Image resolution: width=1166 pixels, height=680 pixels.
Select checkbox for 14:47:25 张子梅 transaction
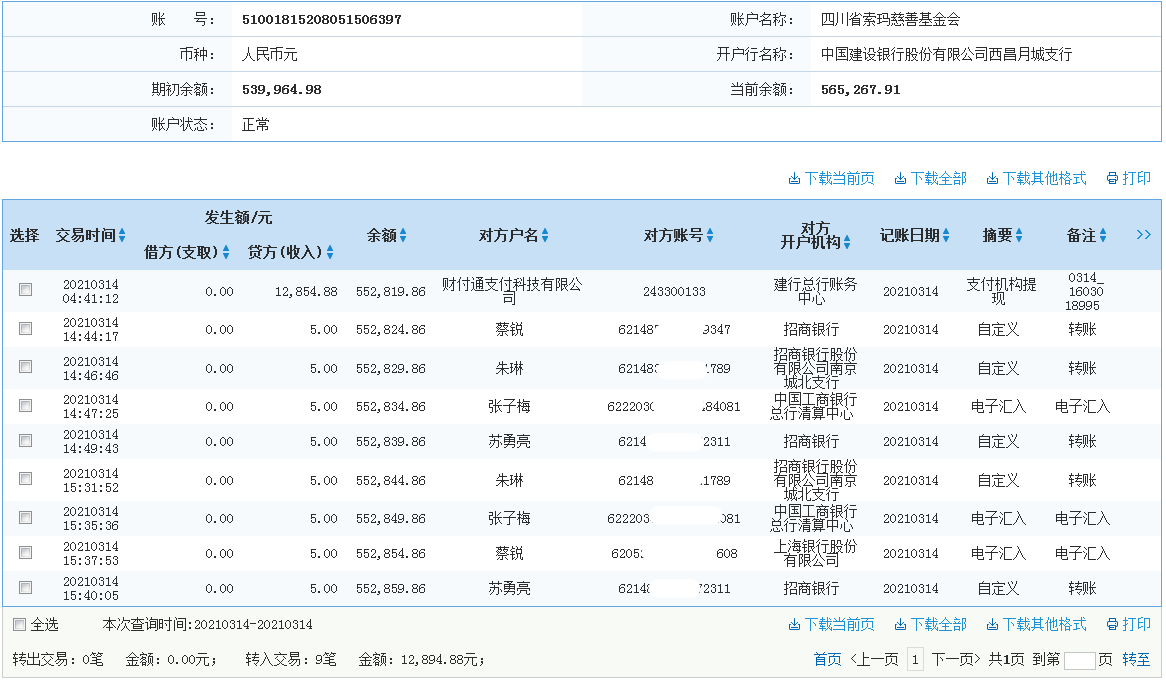point(25,406)
